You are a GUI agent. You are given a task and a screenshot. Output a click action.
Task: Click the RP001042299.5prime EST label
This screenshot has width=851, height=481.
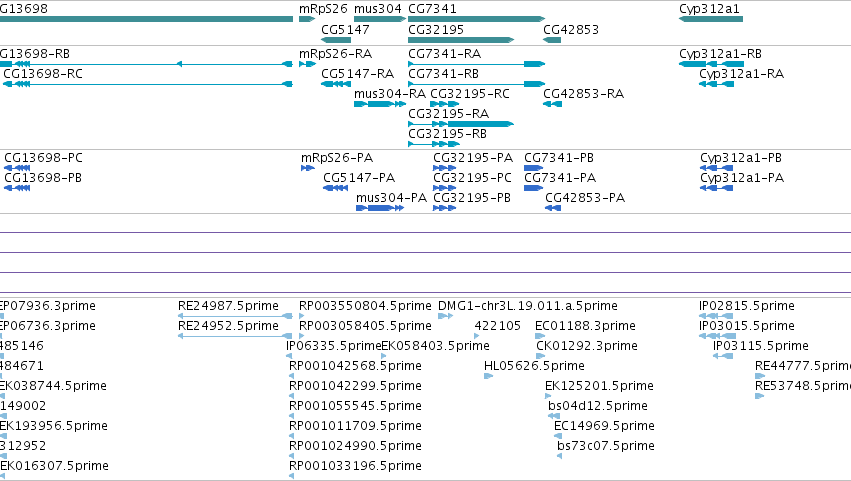click(355, 387)
